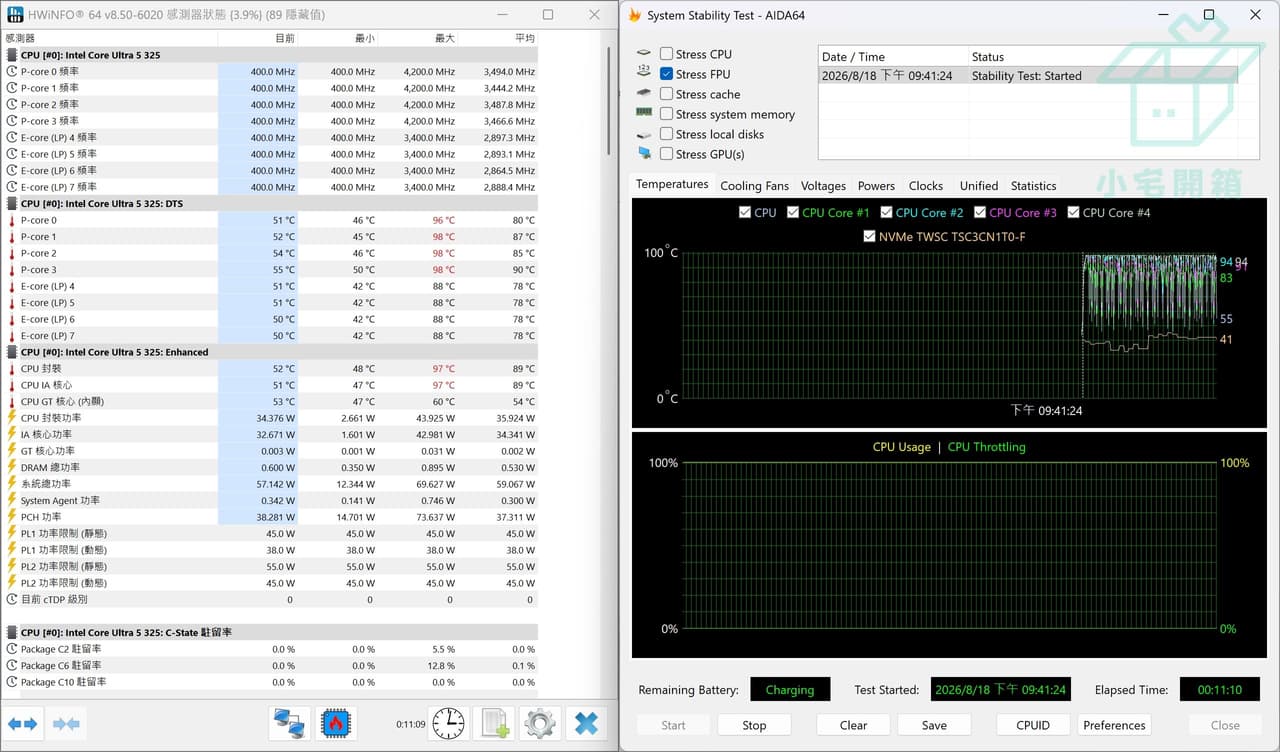This screenshot has height=752, width=1280.
Task: Click the clock timer reset icon
Action: tap(448, 723)
